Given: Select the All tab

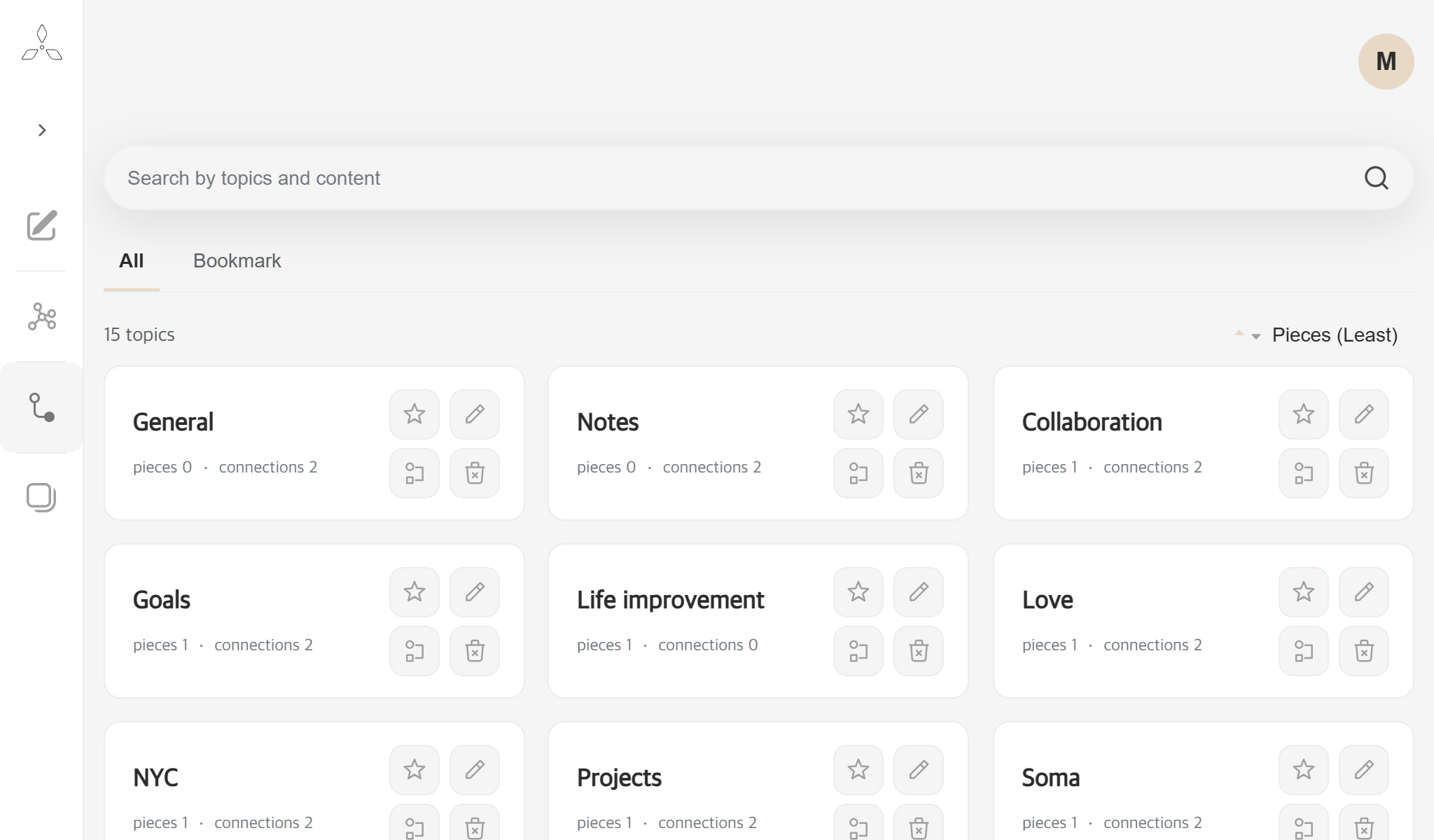Looking at the screenshot, I should pos(131,260).
